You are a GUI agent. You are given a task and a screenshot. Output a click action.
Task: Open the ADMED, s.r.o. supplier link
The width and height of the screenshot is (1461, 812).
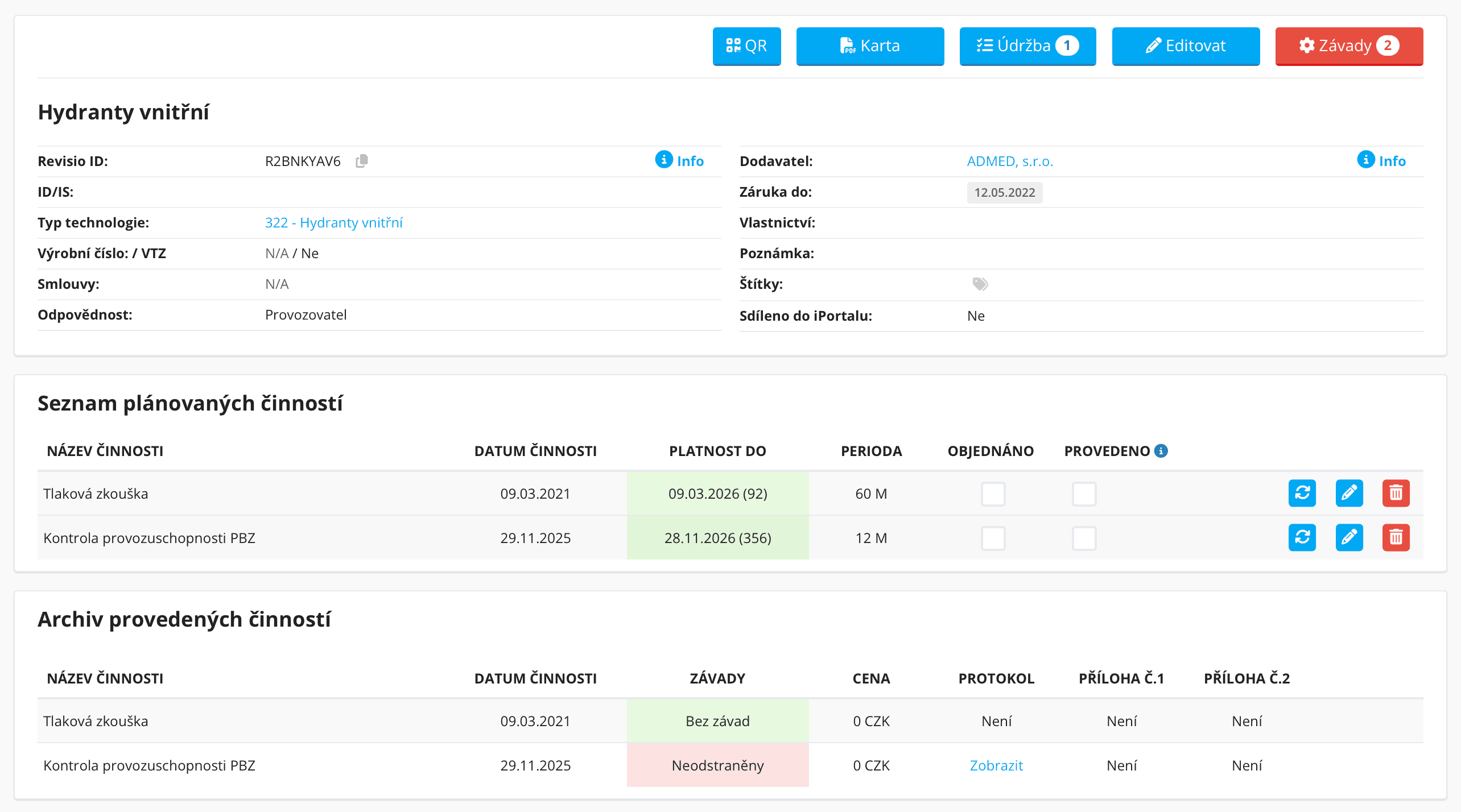tap(1010, 161)
